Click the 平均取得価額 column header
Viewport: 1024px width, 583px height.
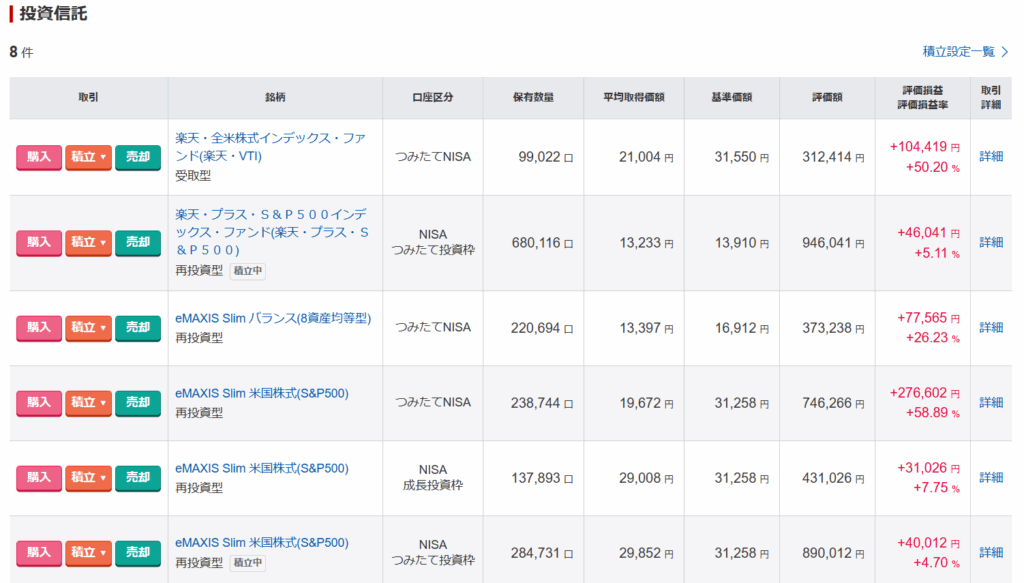click(633, 97)
